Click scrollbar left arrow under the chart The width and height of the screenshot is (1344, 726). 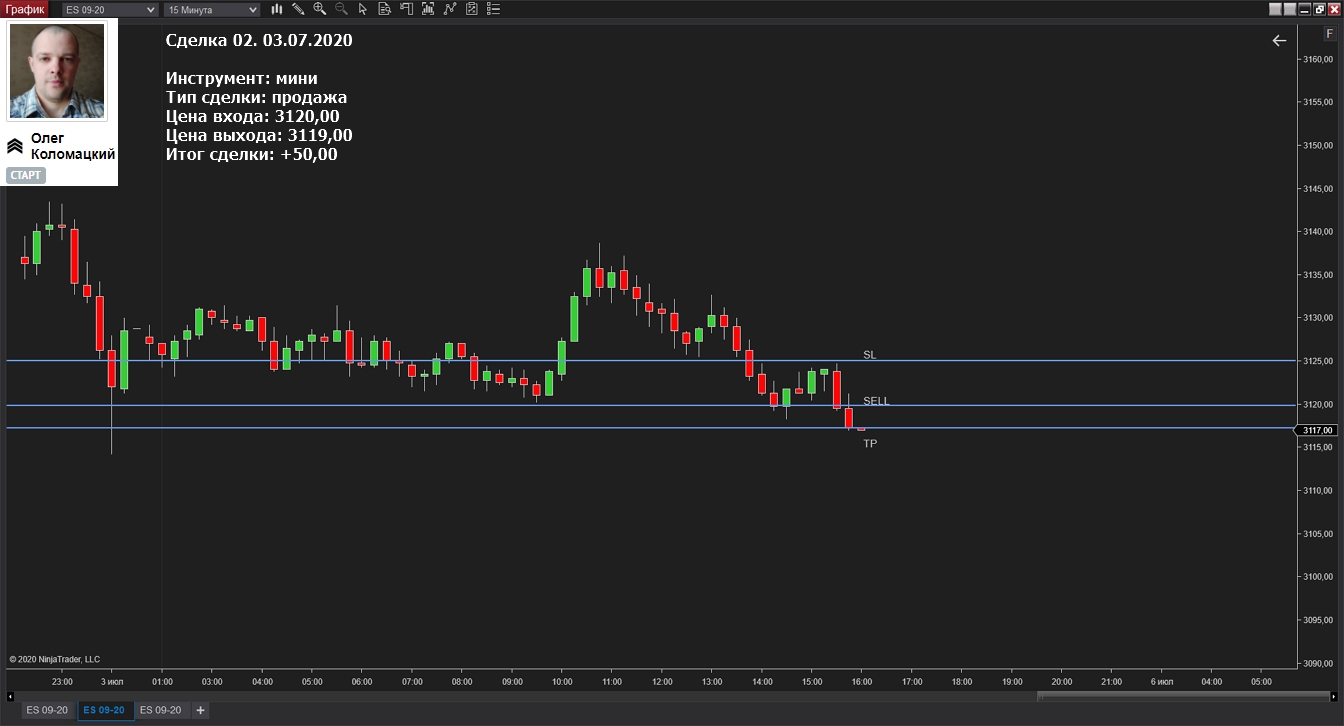coord(11,696)
